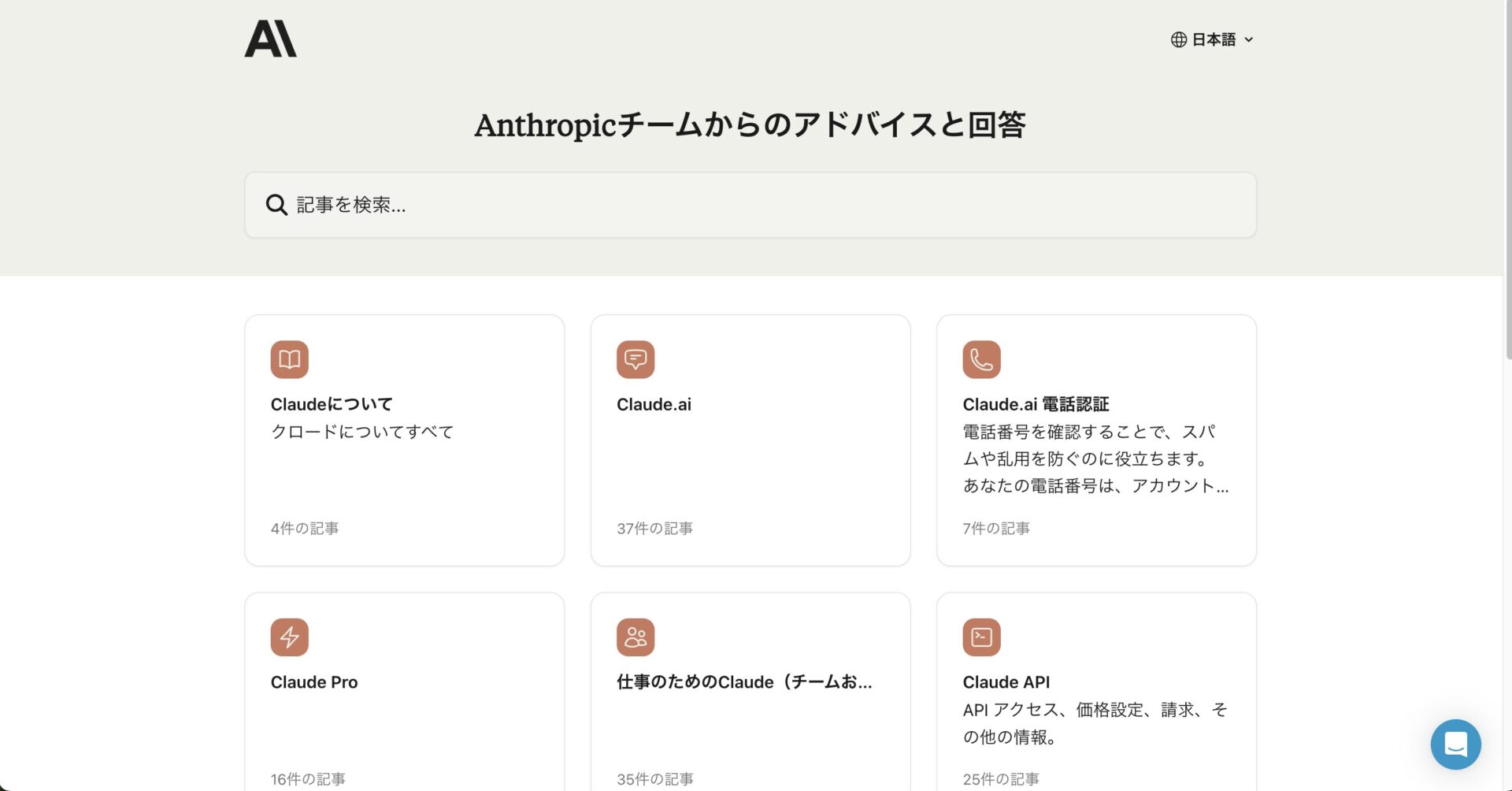This screenshot has width=1512, height=791.
Task: Focus the 記事を検索 search field
Action: pyautogui.click(x=750, y=205)
